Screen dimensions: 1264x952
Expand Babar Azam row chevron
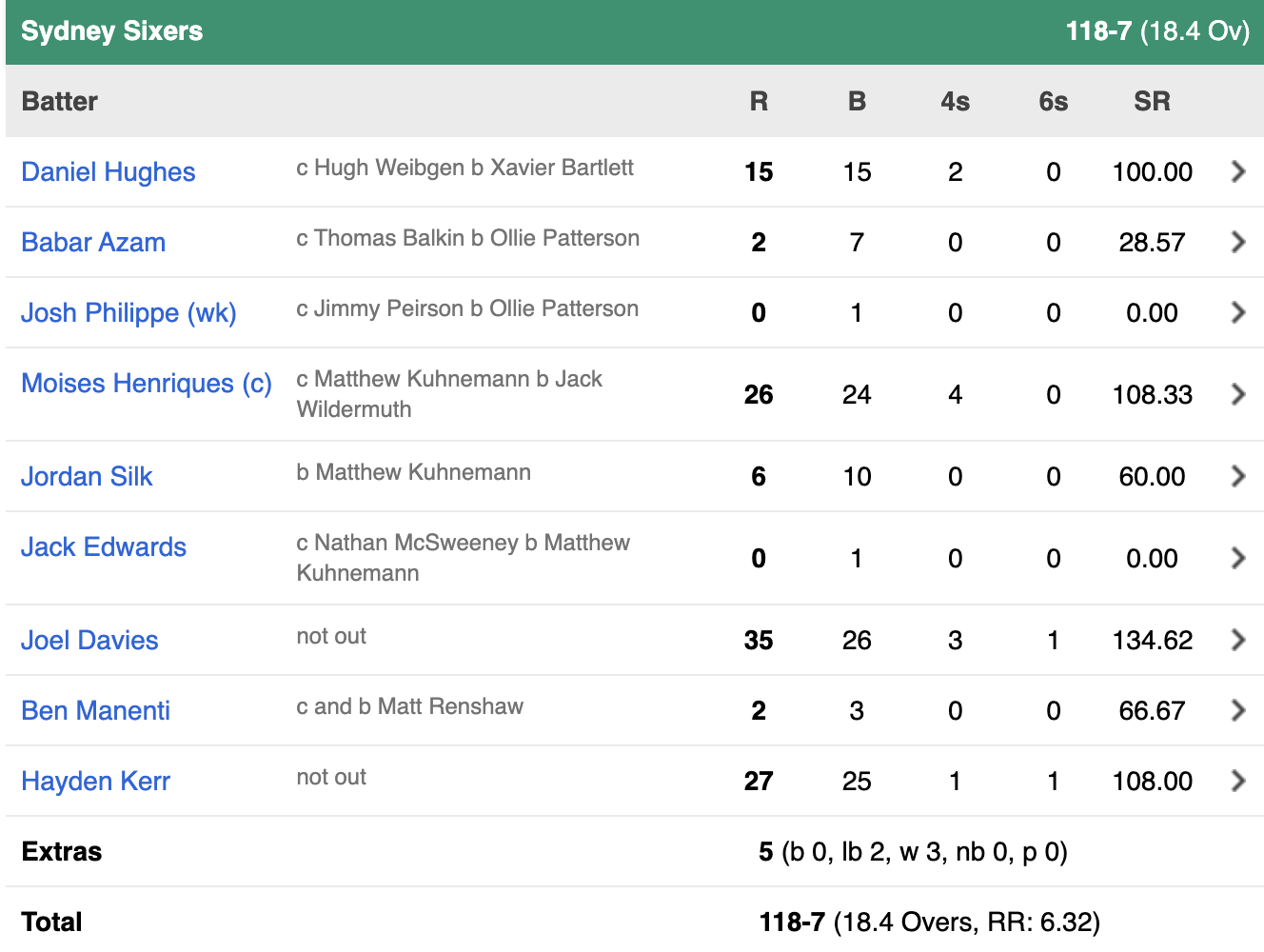1238,242
